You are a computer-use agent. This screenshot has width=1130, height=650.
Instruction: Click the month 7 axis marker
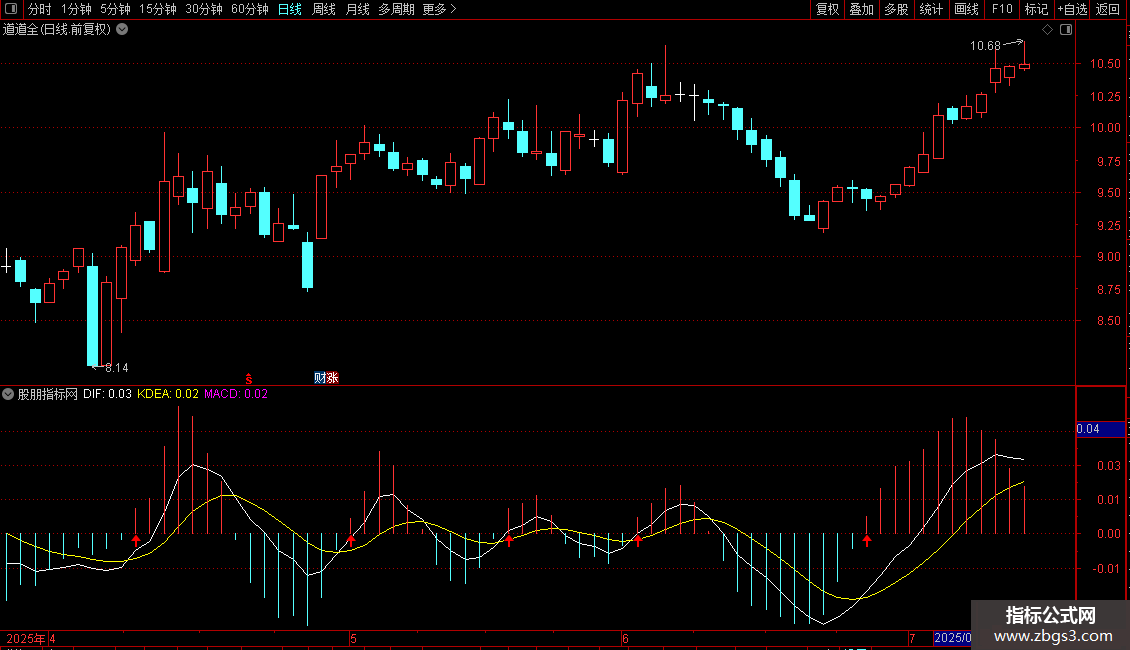pyautogui.click(x=912, y=638)
